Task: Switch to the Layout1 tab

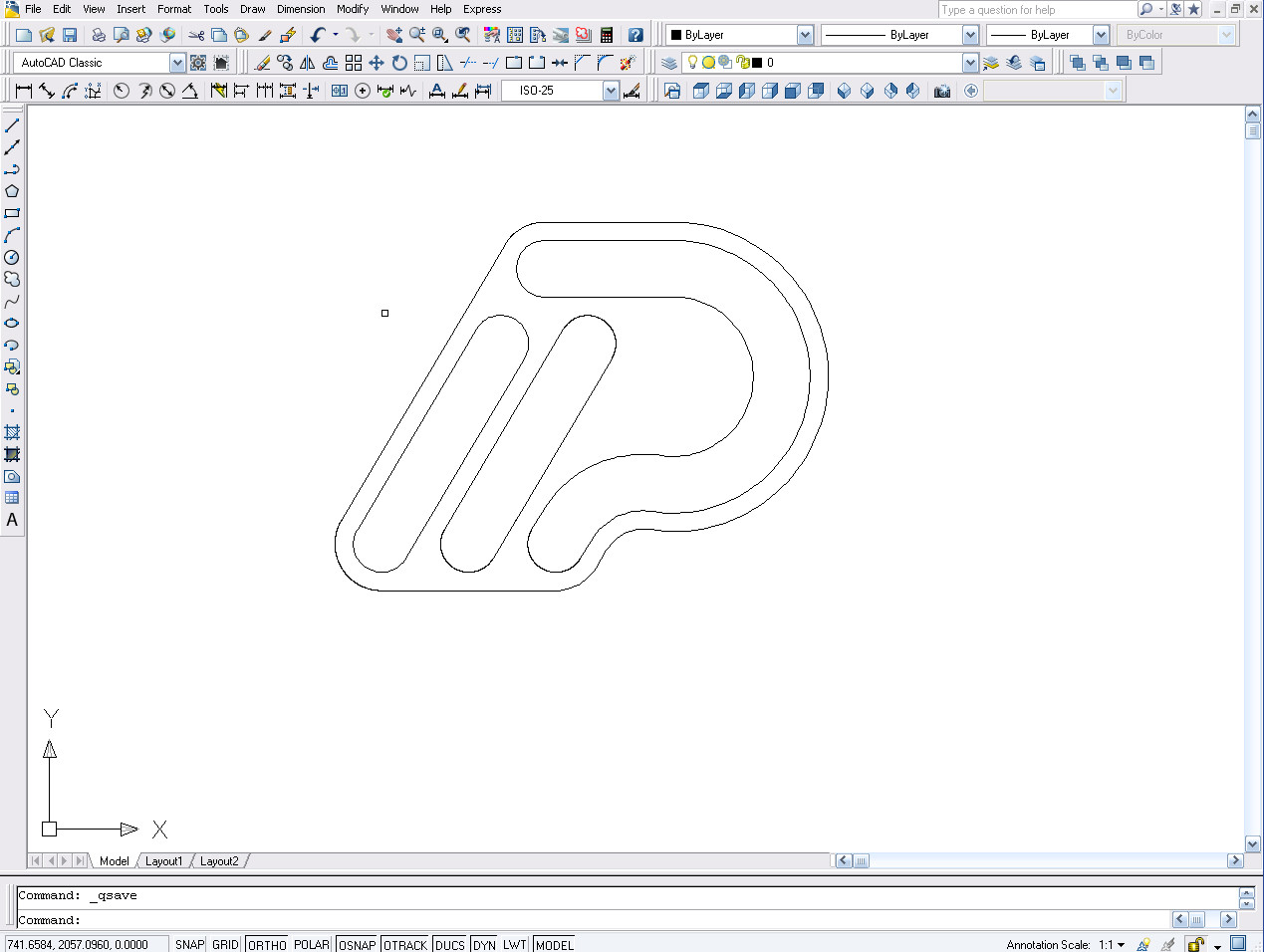Action: (x=164, y=861)
